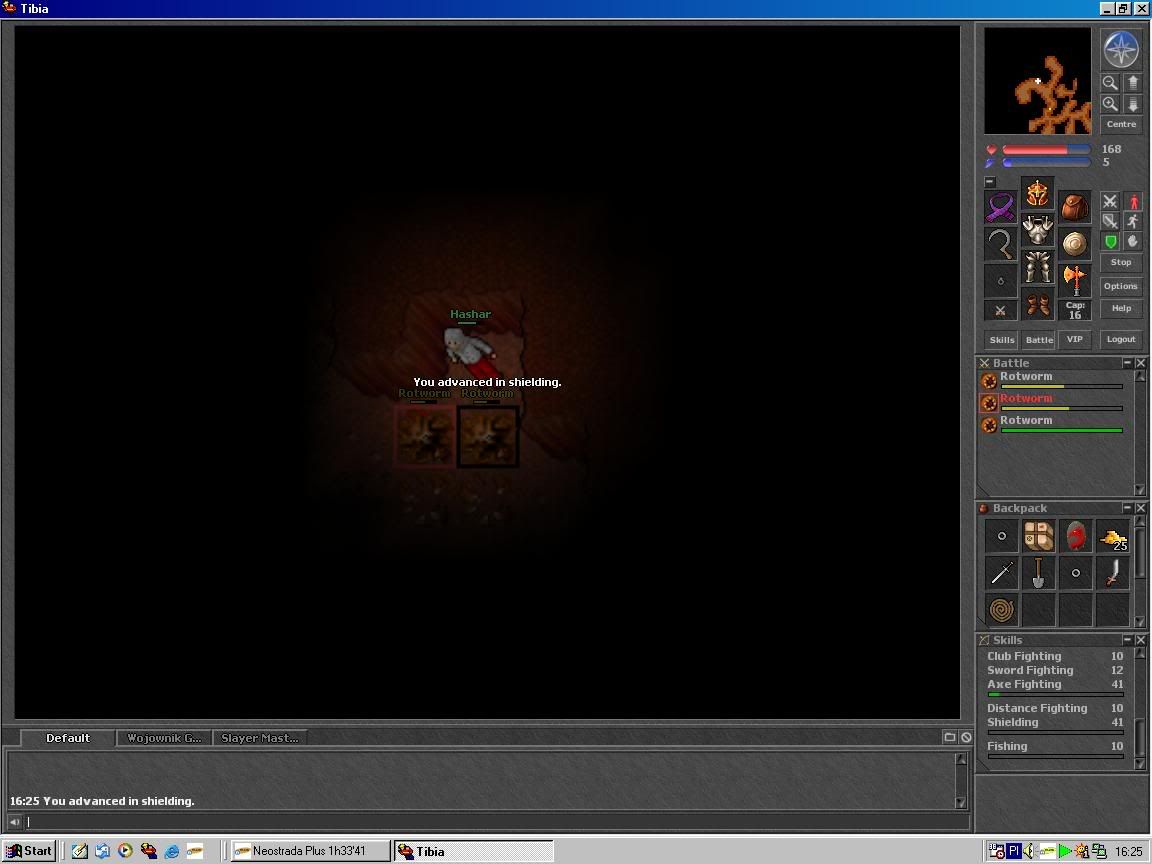Open the Options dialog

click(1121, 287)
